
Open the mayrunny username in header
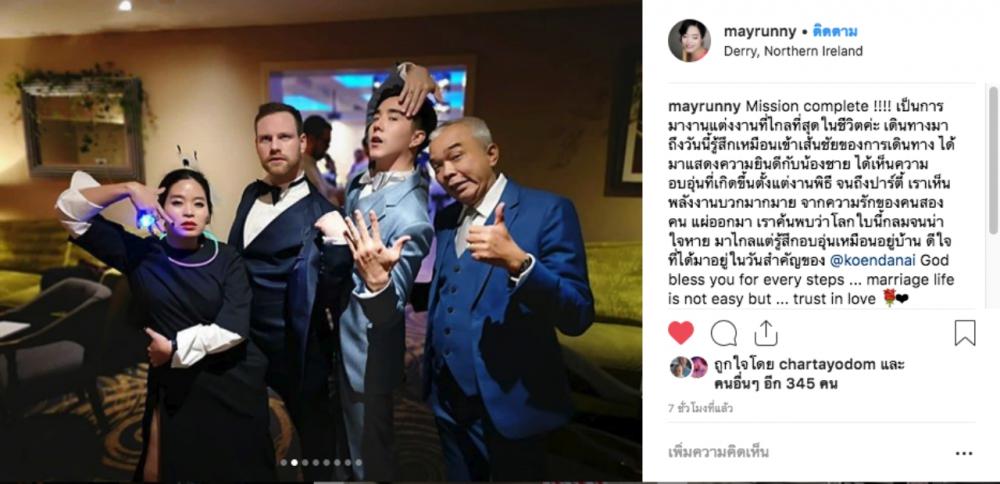coord(760,31)
